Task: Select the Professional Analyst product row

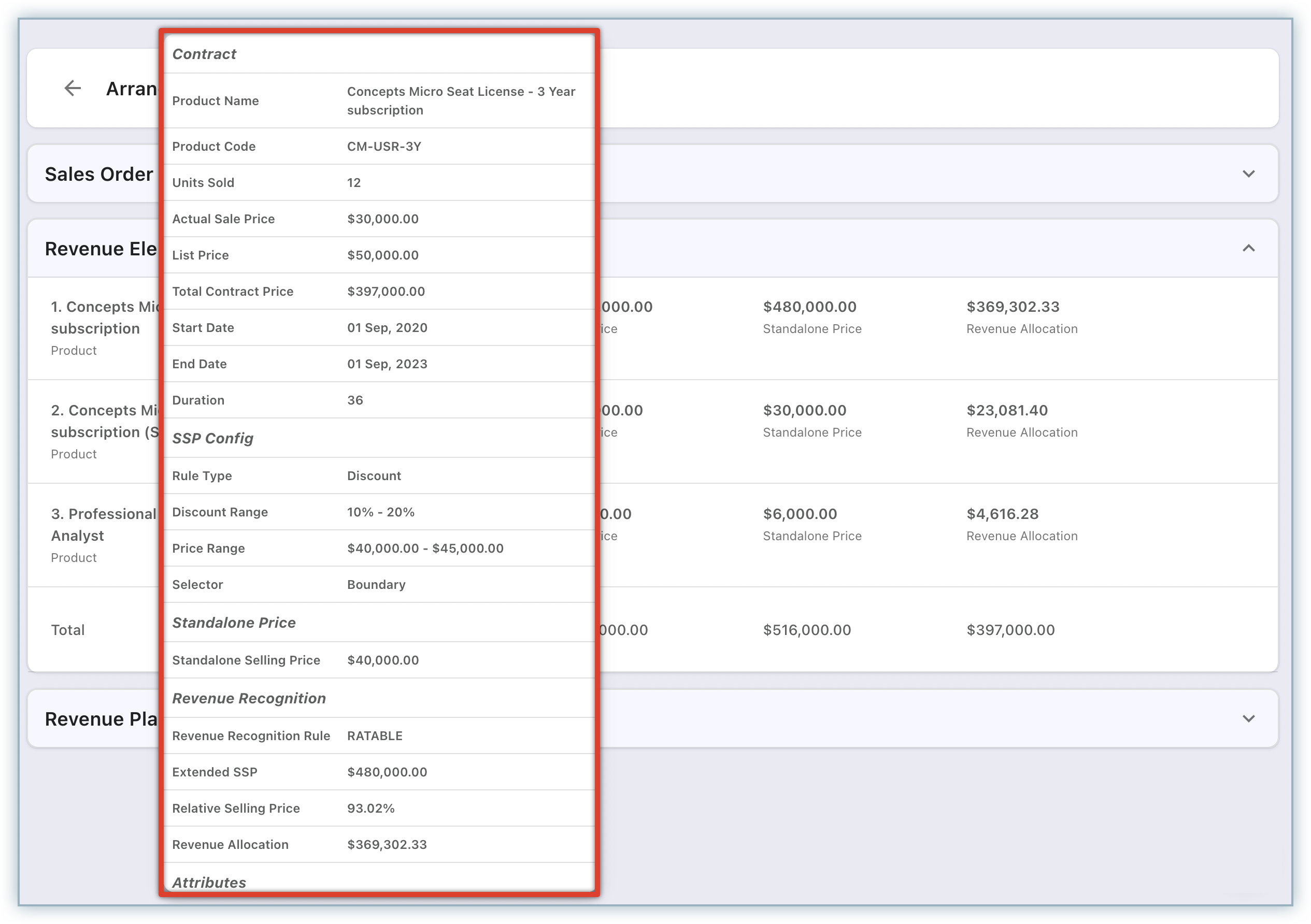Action: (x=103, y=525)
